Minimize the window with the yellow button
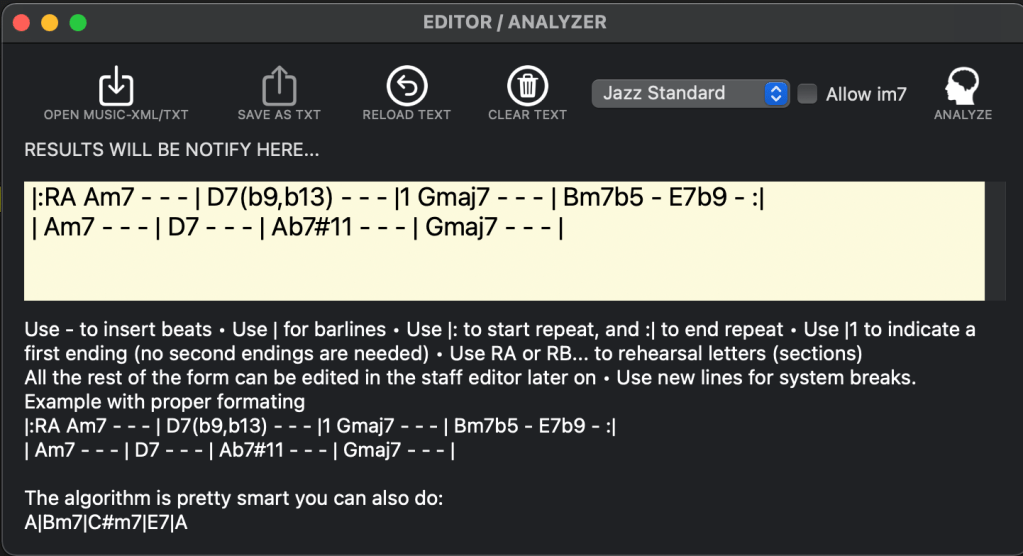This screenshot has height=556, width=1023. pyautogui.click(x=49, y=21)
